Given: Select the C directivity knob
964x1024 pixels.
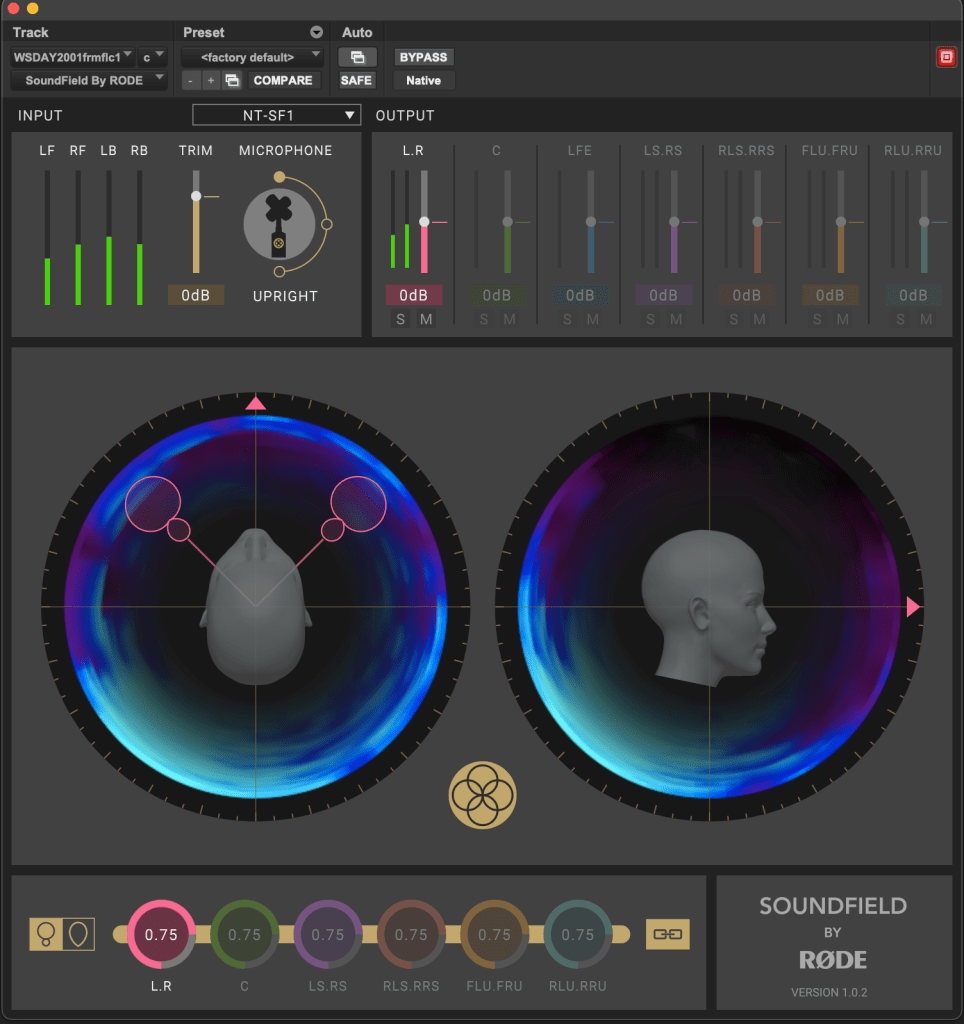Looking at the screenshot, I should click(x=245, y=934).
